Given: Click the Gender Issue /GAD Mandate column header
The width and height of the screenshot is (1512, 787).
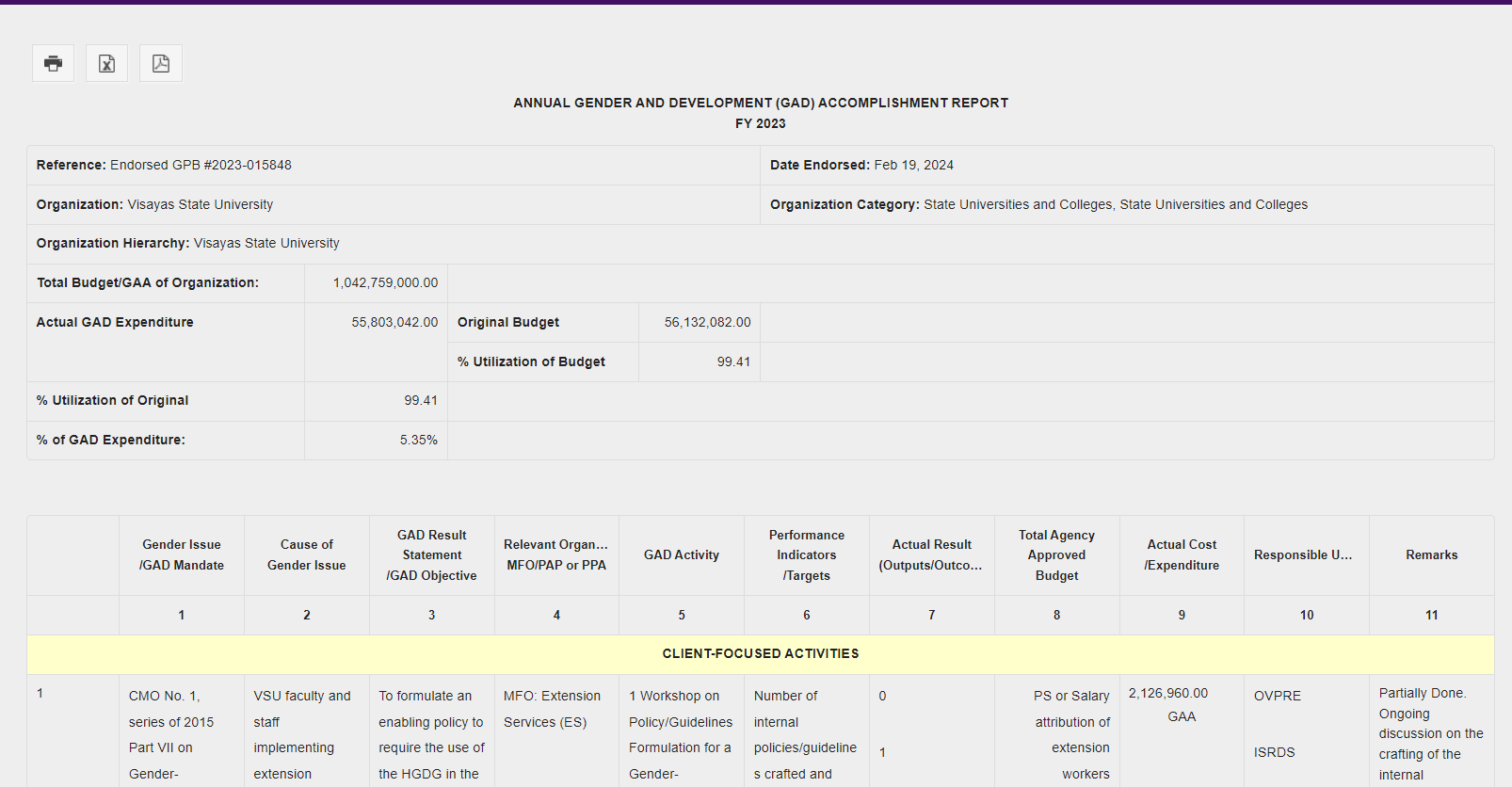Looking at the screenshot, I should 182,554.
